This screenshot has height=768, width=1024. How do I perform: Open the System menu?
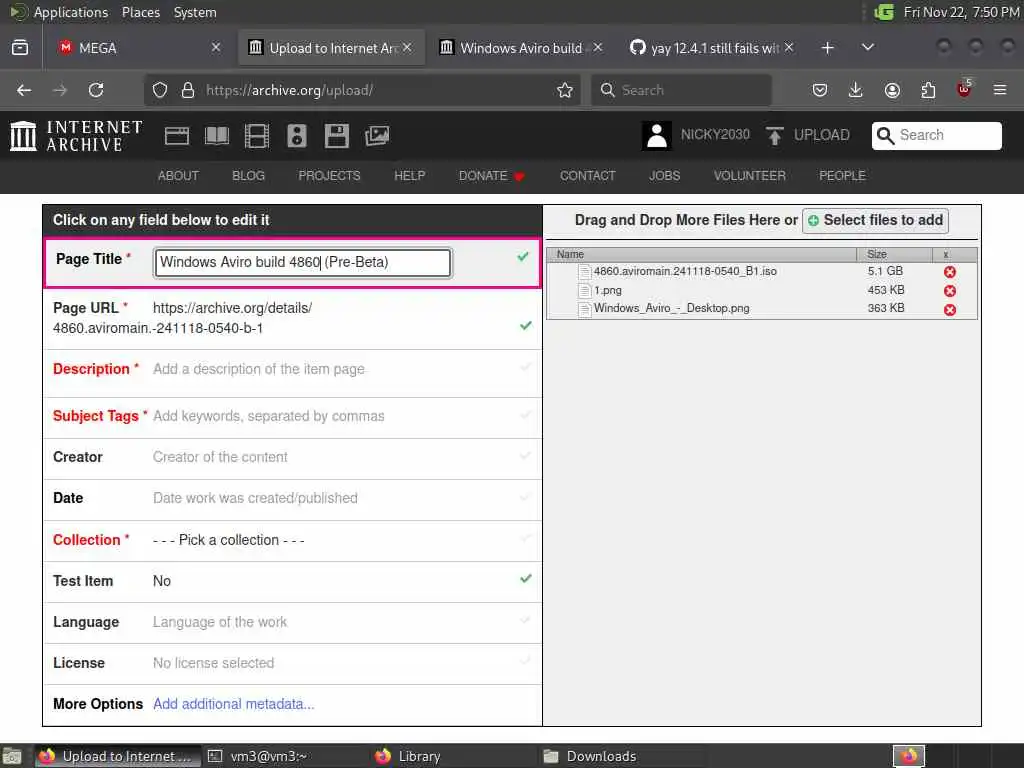click(195, 12)
